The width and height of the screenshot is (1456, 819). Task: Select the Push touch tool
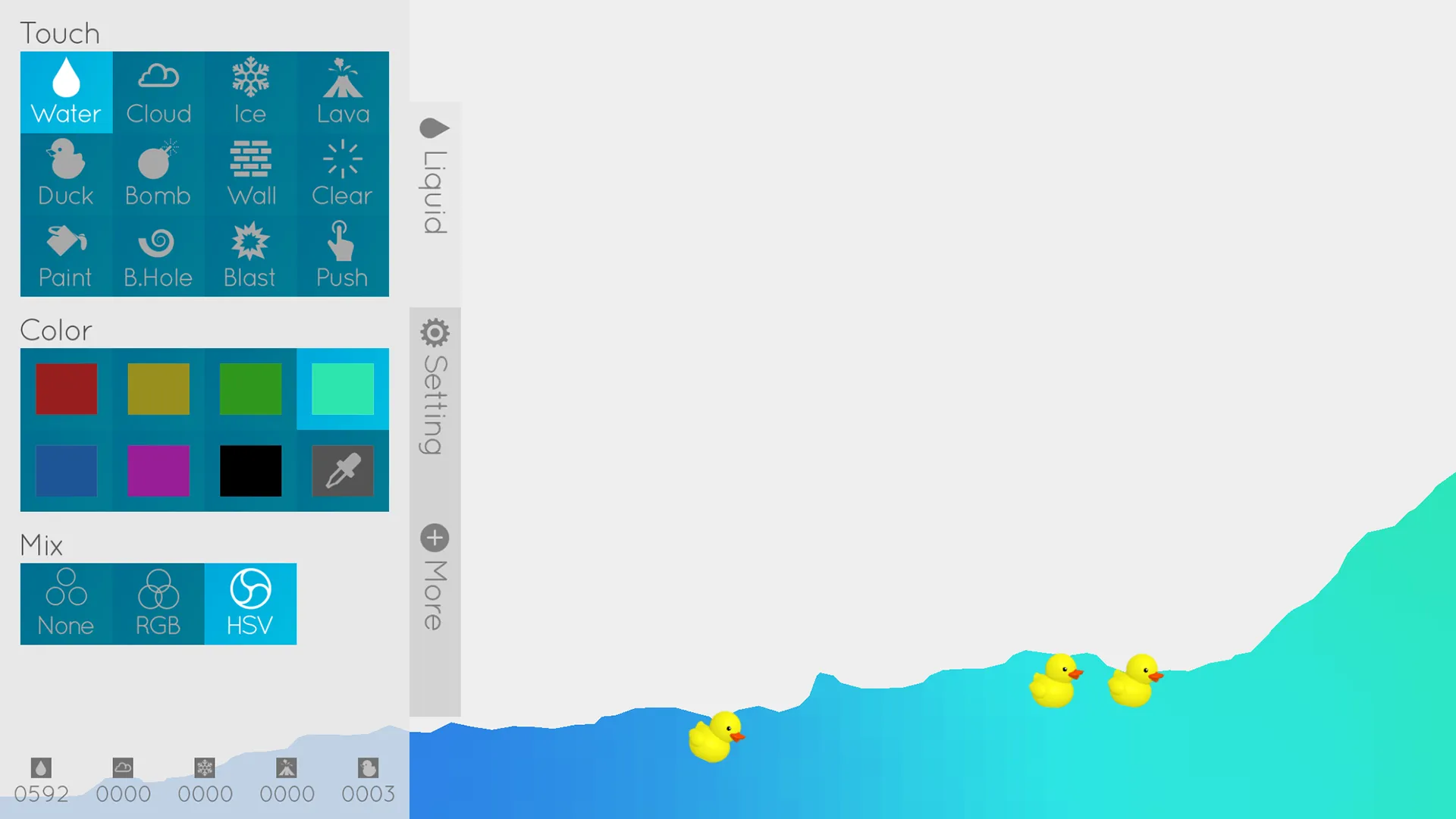click(x=342, y=255)
